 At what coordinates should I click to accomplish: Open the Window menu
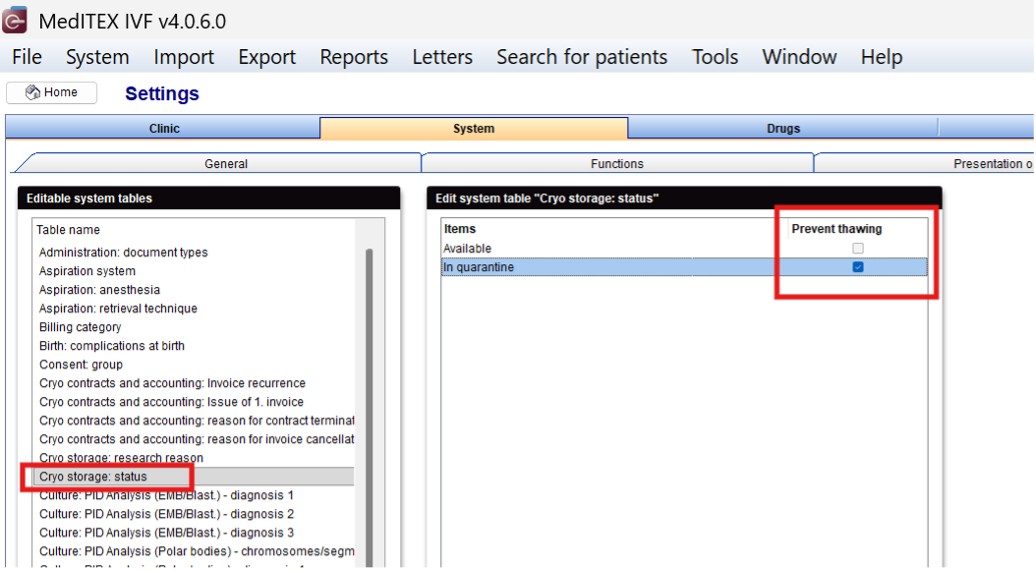pyautogui.click(x=799, y=57)
